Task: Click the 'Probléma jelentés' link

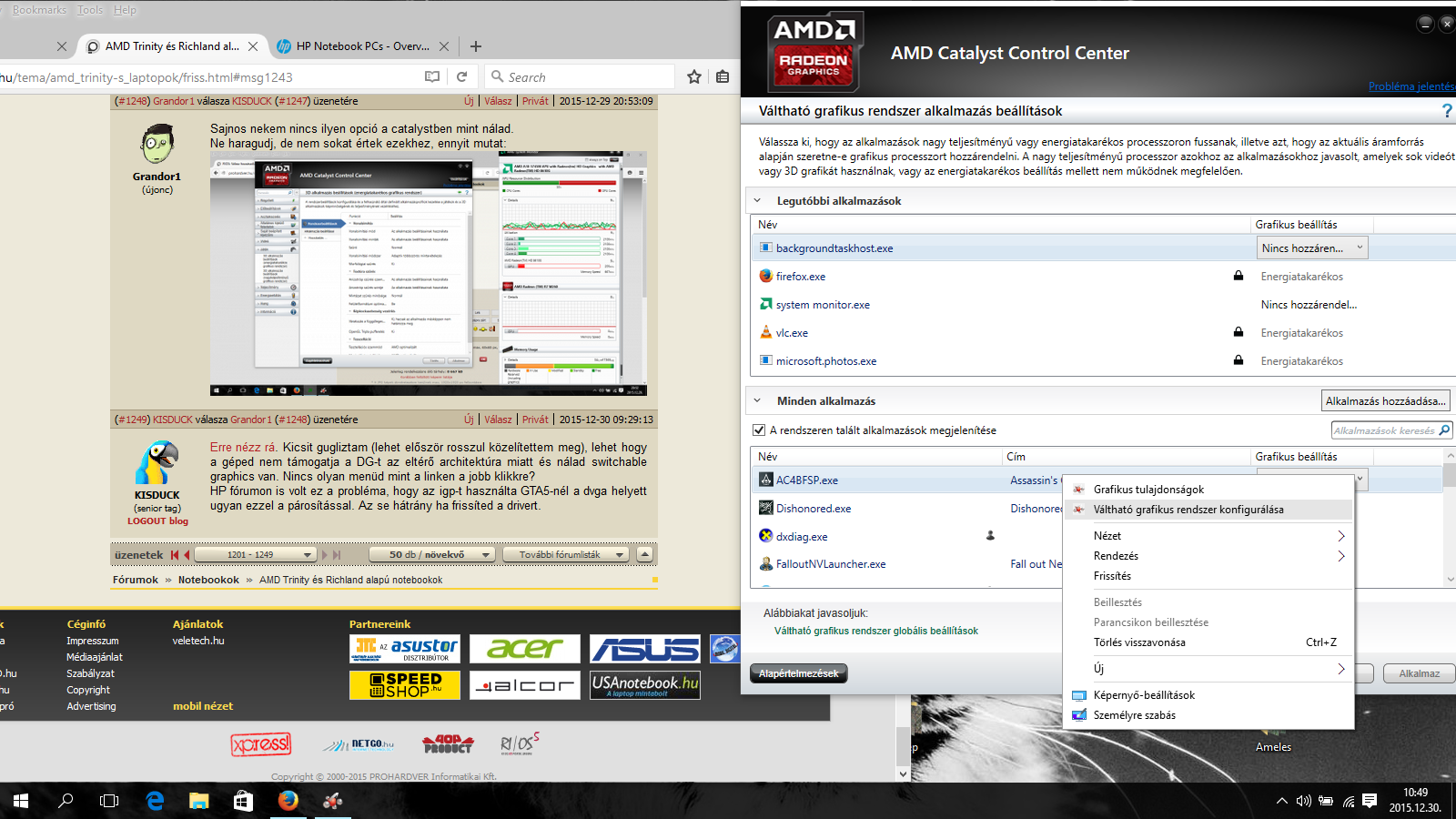Action: pos(1411,86)
